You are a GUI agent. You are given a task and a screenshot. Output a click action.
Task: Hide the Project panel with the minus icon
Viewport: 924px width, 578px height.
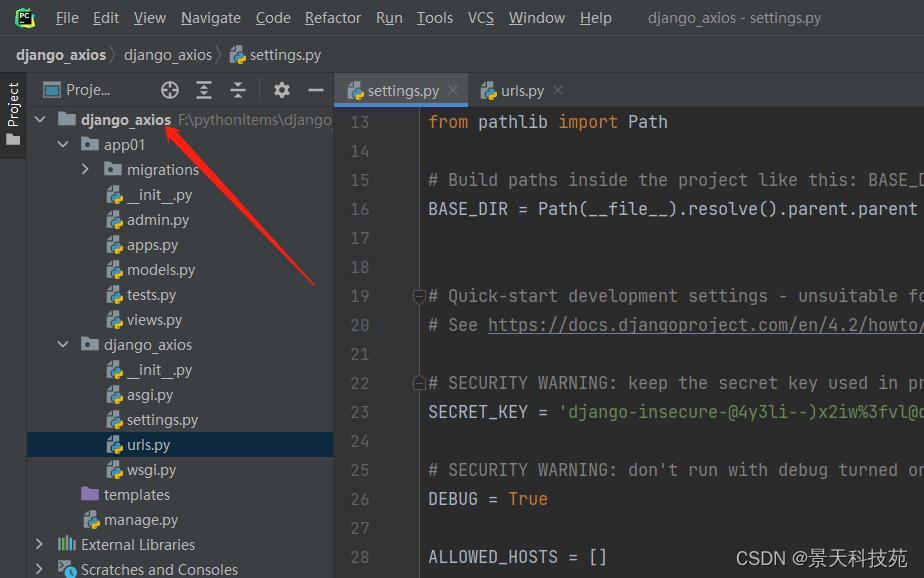click(x=316, y=90)
